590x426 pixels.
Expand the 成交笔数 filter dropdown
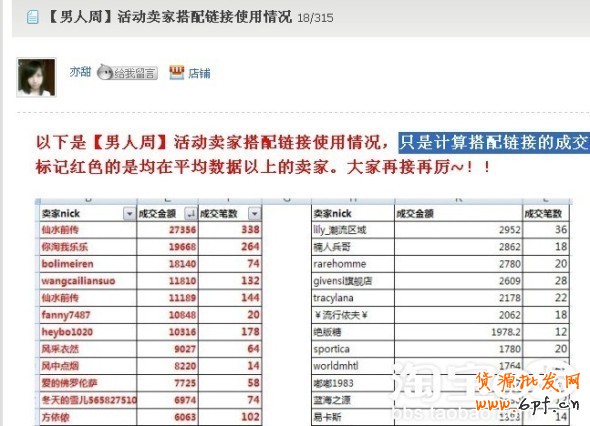coord(254,214)
